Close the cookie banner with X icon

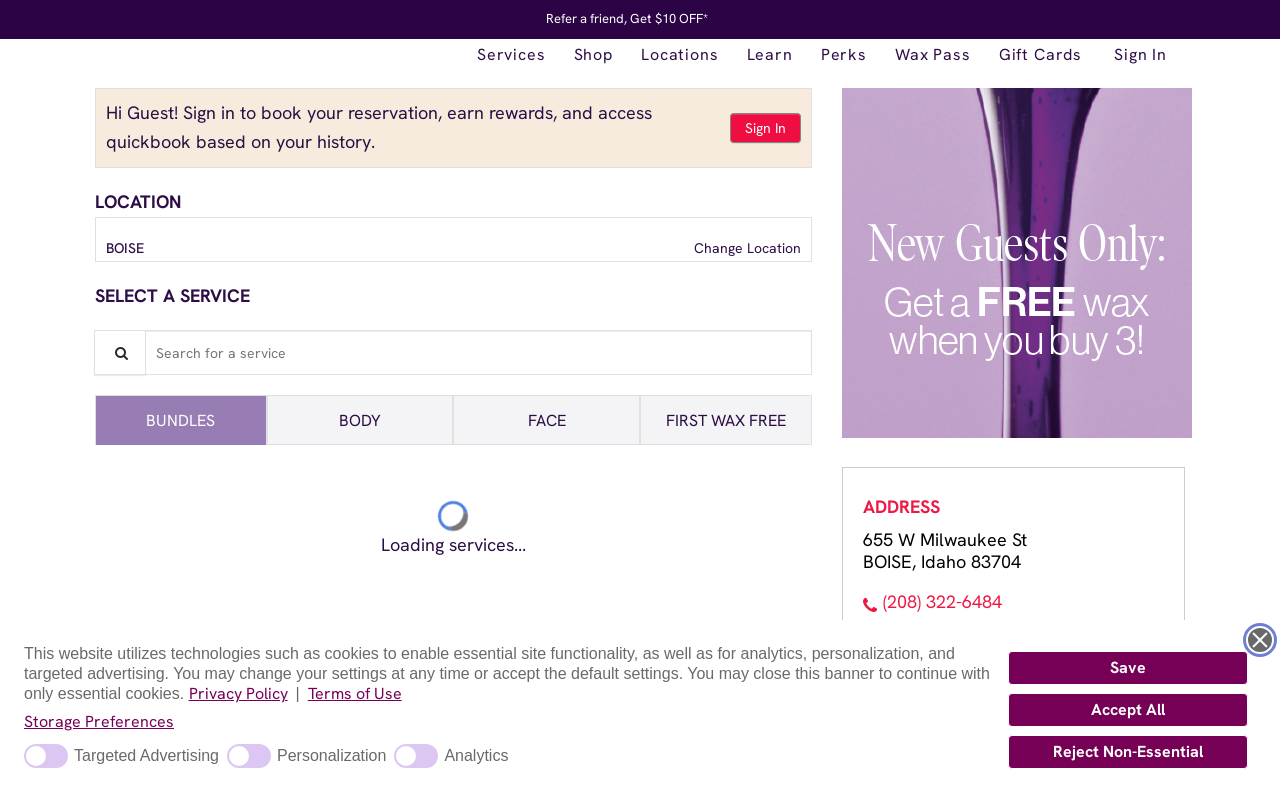pos(1260,640)
